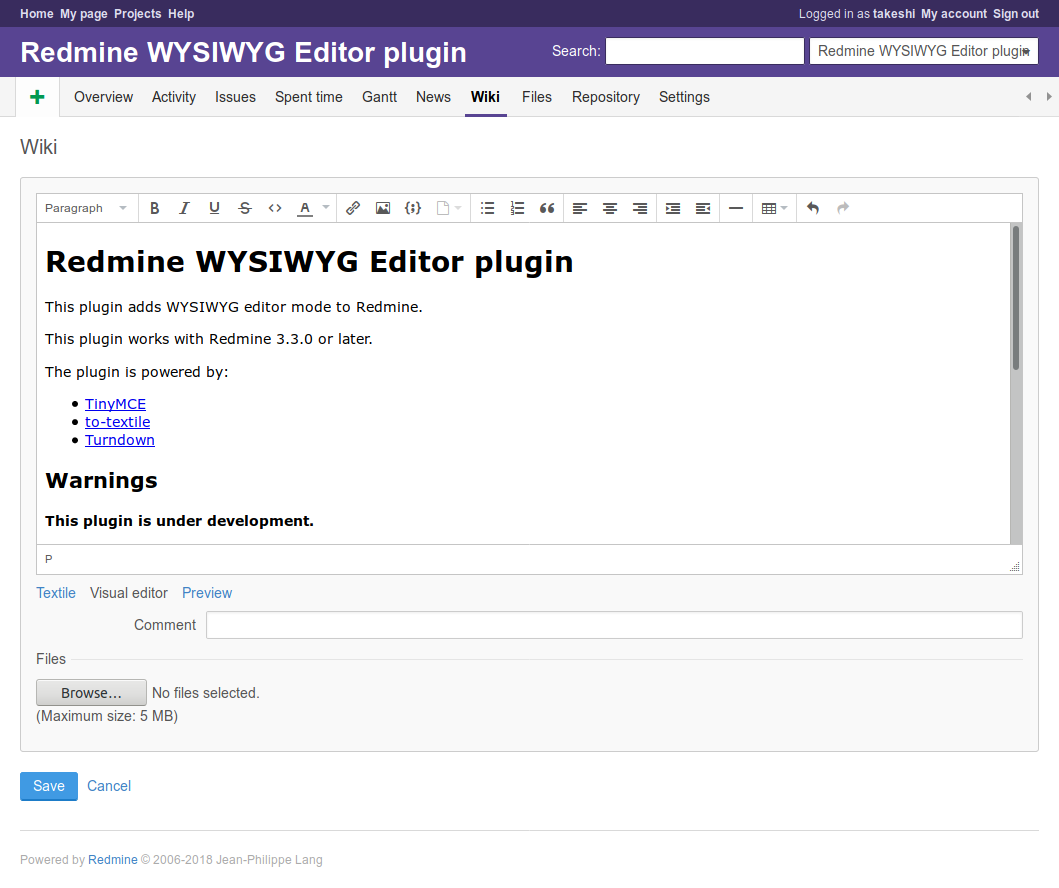The height and width of the screenshot is (888, 1059).
Task: Toggle italic formatting
Action: (184, 208)
